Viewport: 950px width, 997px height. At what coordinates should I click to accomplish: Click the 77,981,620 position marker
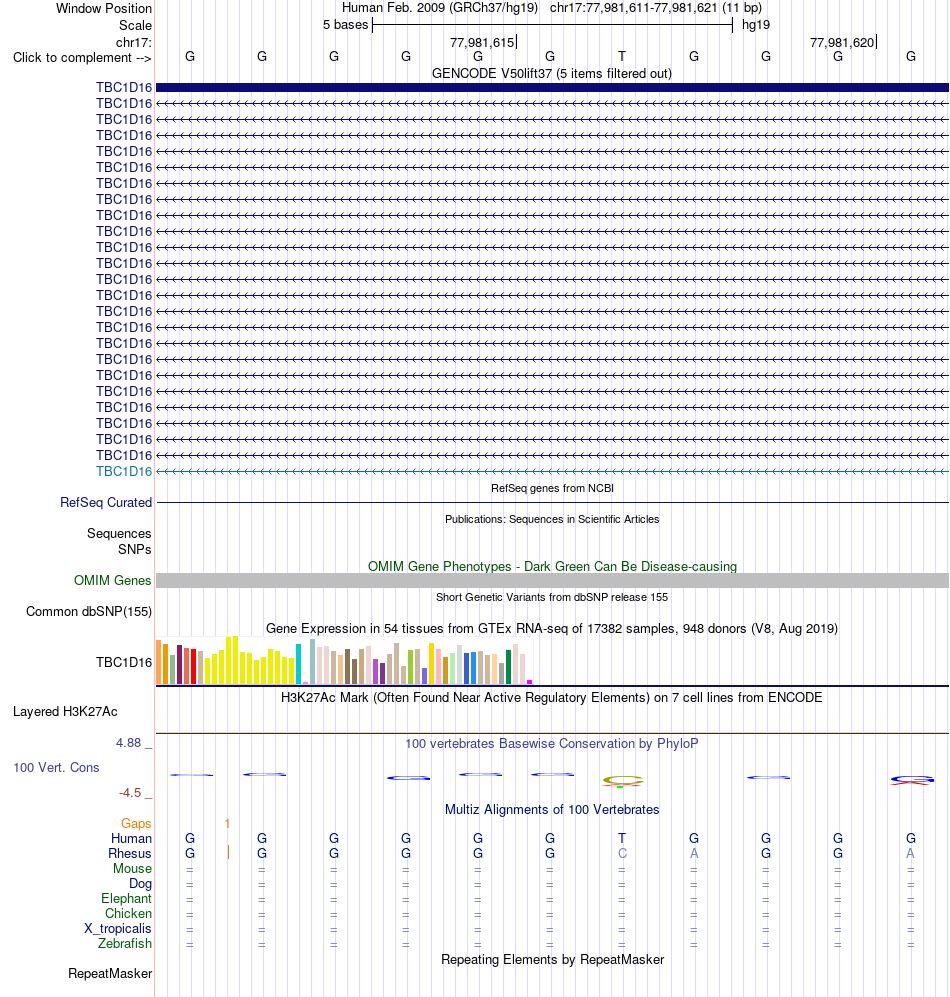pos(843,43)
